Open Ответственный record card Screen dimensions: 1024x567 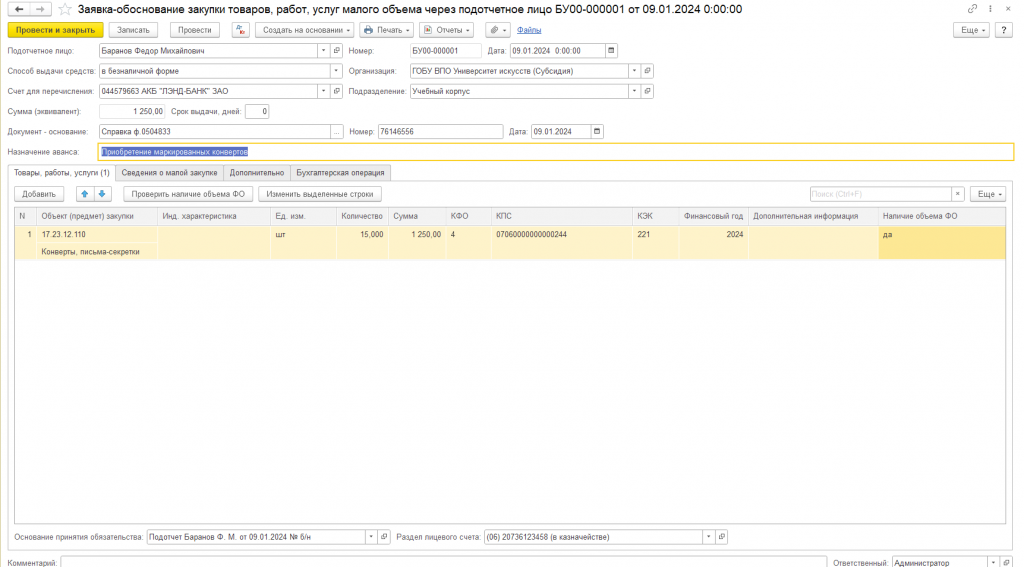pos(1006,562)
